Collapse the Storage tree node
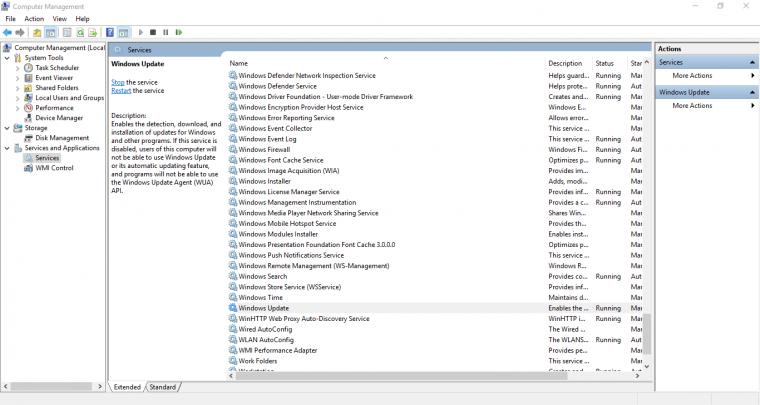The height and width of the screenshot is (405, 760). tap(7, 128)
